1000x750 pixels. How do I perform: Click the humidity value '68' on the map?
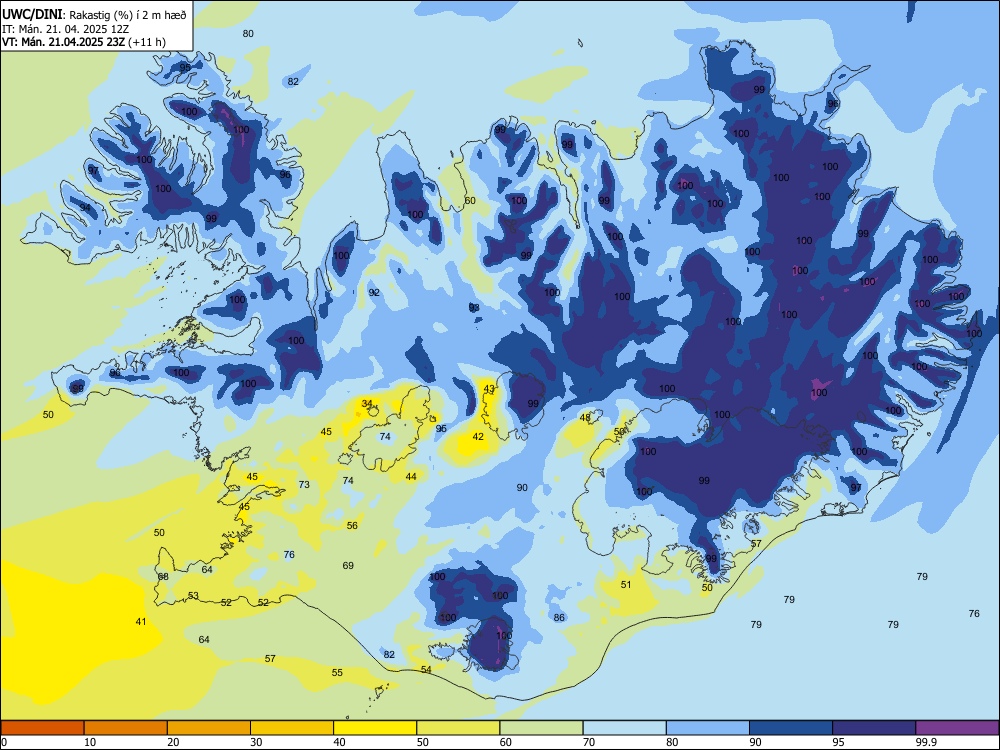click(163, 577)
